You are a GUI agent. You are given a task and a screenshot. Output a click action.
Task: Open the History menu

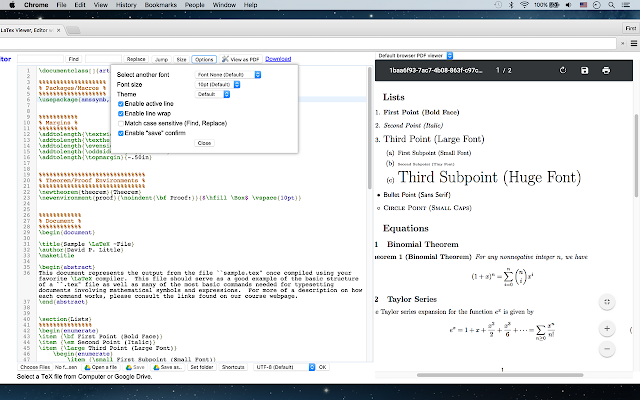[126, 5]
